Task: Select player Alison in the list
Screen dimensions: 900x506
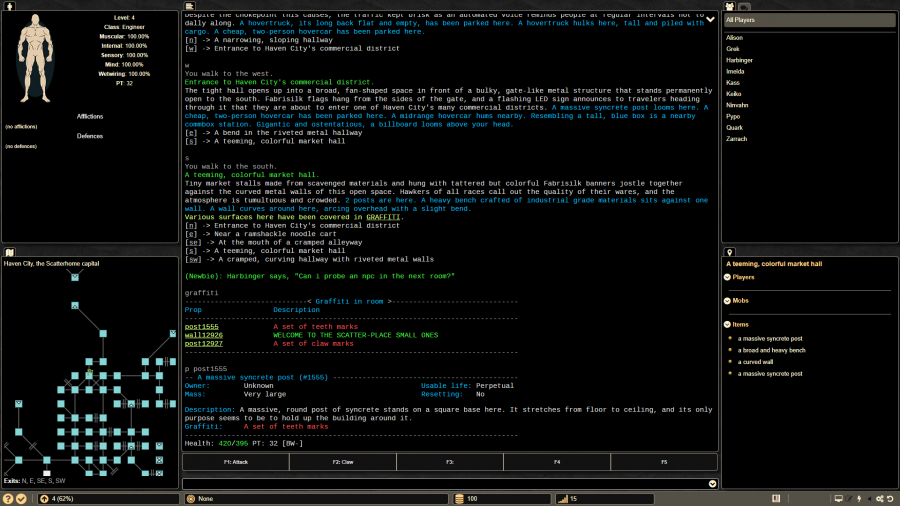Action: point(734,38)
